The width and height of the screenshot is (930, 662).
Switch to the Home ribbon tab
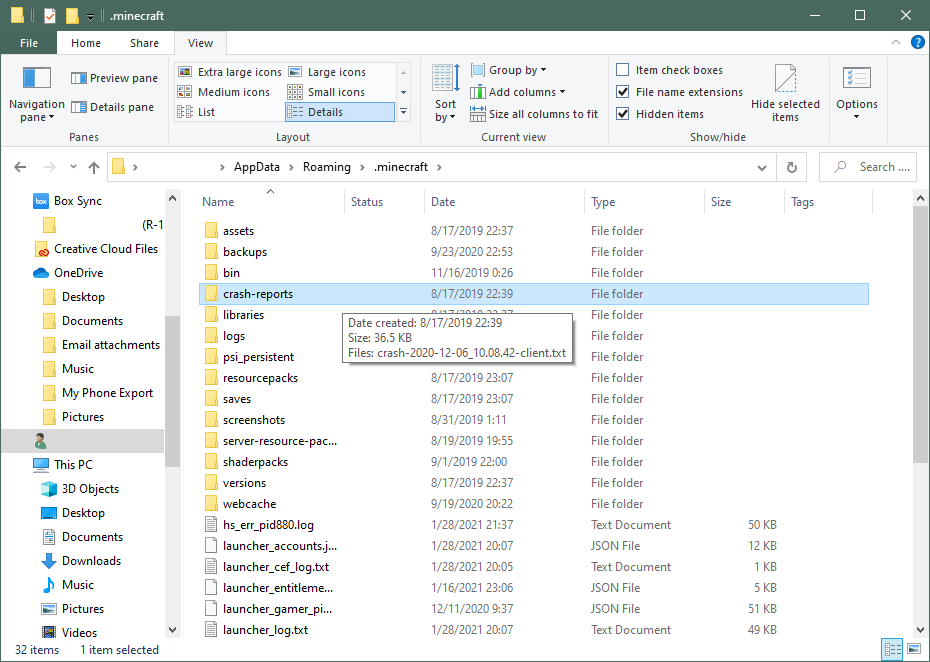(85, 43)
